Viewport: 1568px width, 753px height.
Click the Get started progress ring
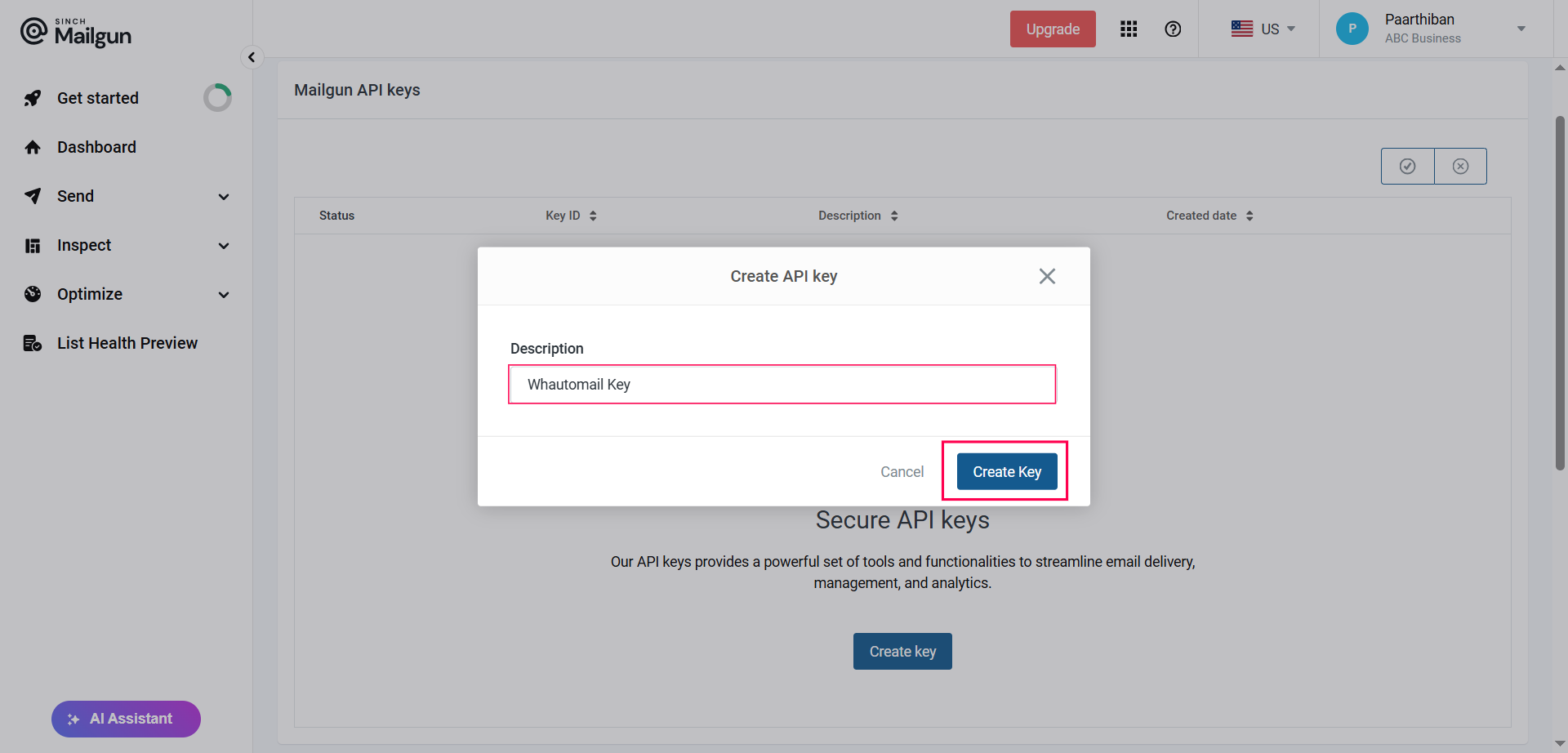217,98
